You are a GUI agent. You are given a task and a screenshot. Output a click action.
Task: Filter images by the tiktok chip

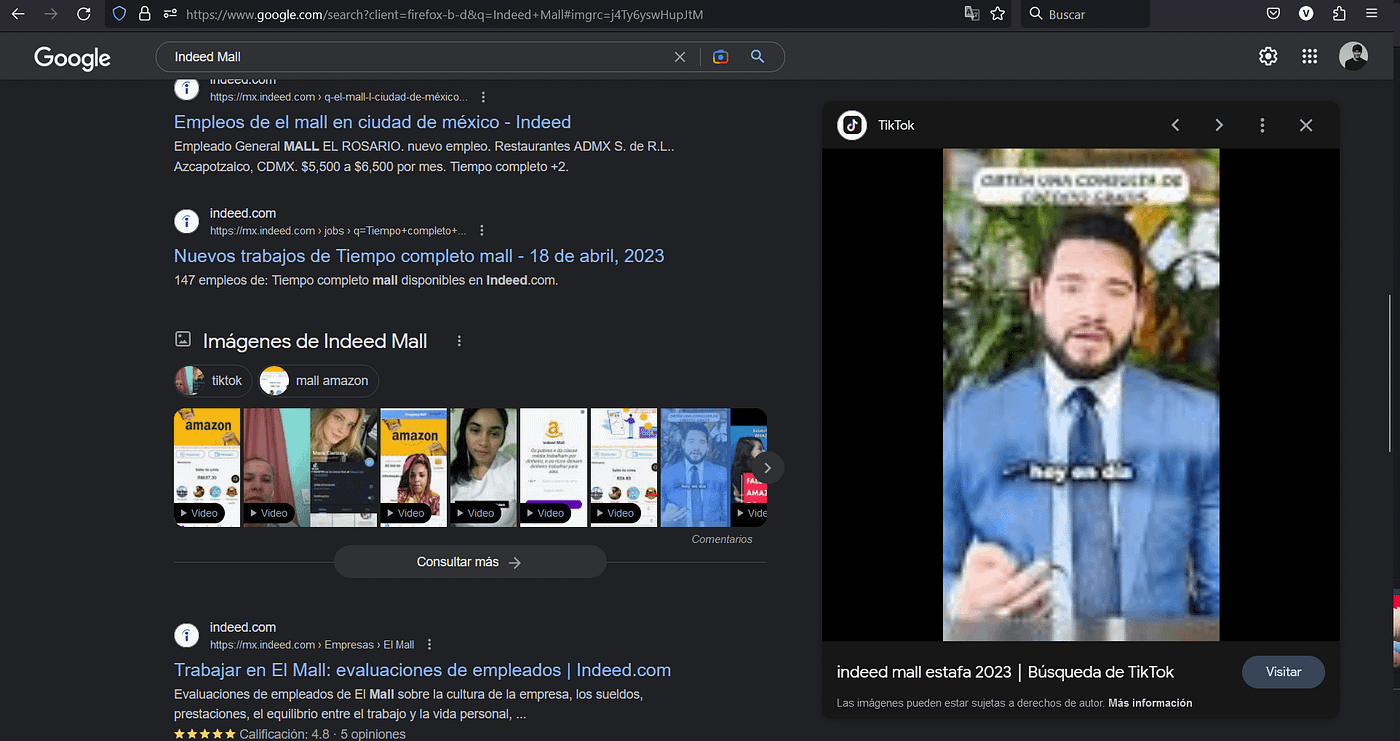[213, 381]
